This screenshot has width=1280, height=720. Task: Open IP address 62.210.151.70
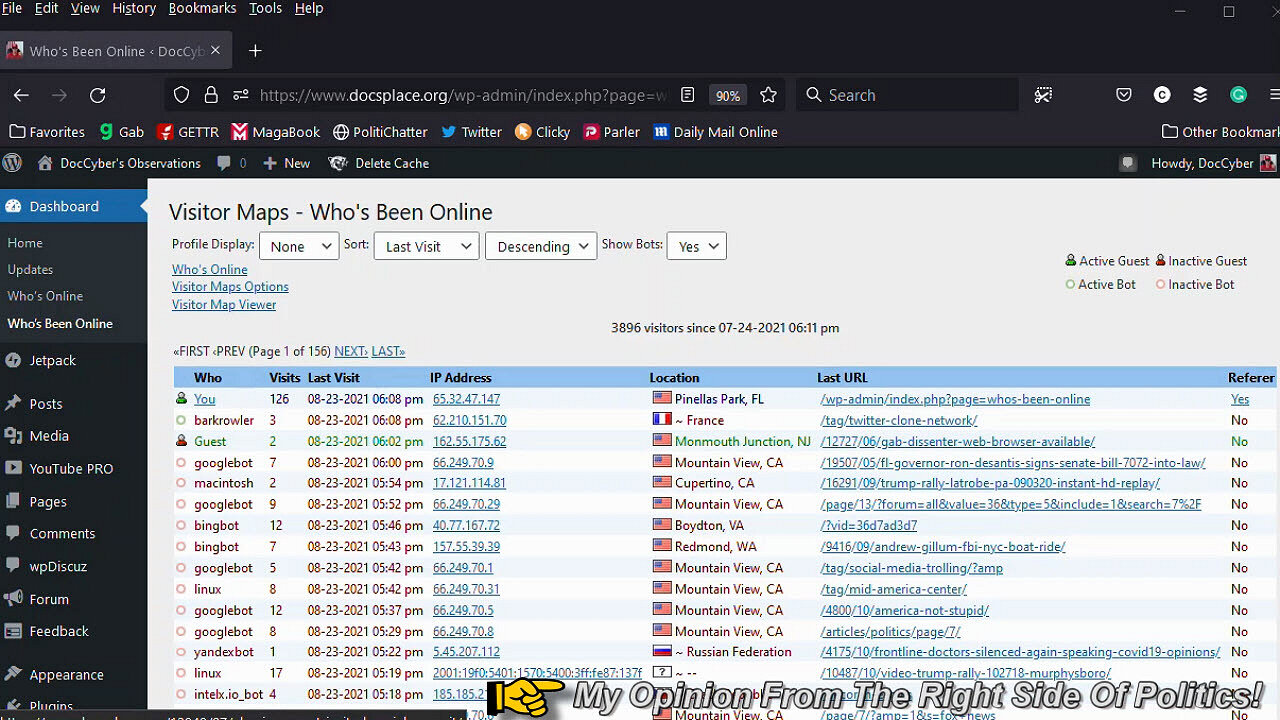click(470, 420)
